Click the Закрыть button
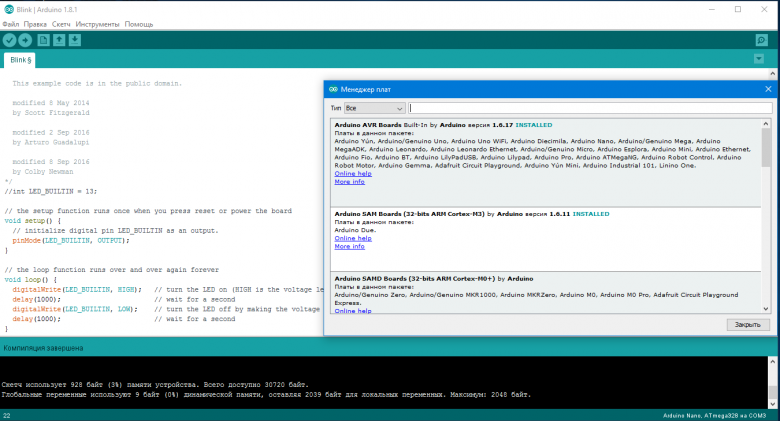Viewport: 780px width, 421px height. pyautogui.click(x=748, y=324)
